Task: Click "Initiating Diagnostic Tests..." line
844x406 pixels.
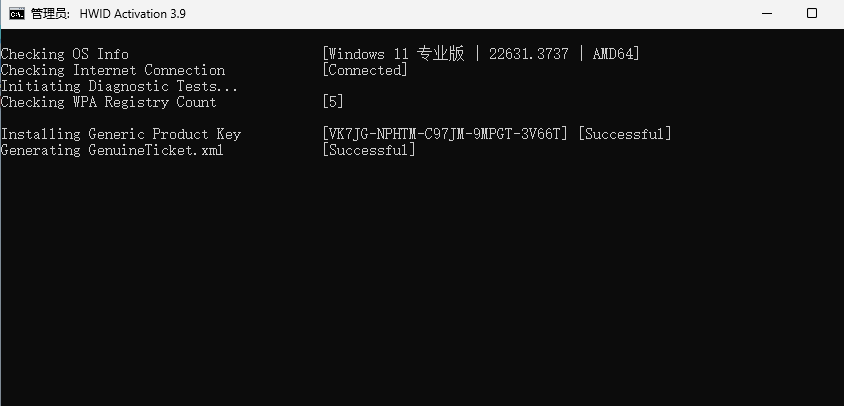Action: (119, 86)
